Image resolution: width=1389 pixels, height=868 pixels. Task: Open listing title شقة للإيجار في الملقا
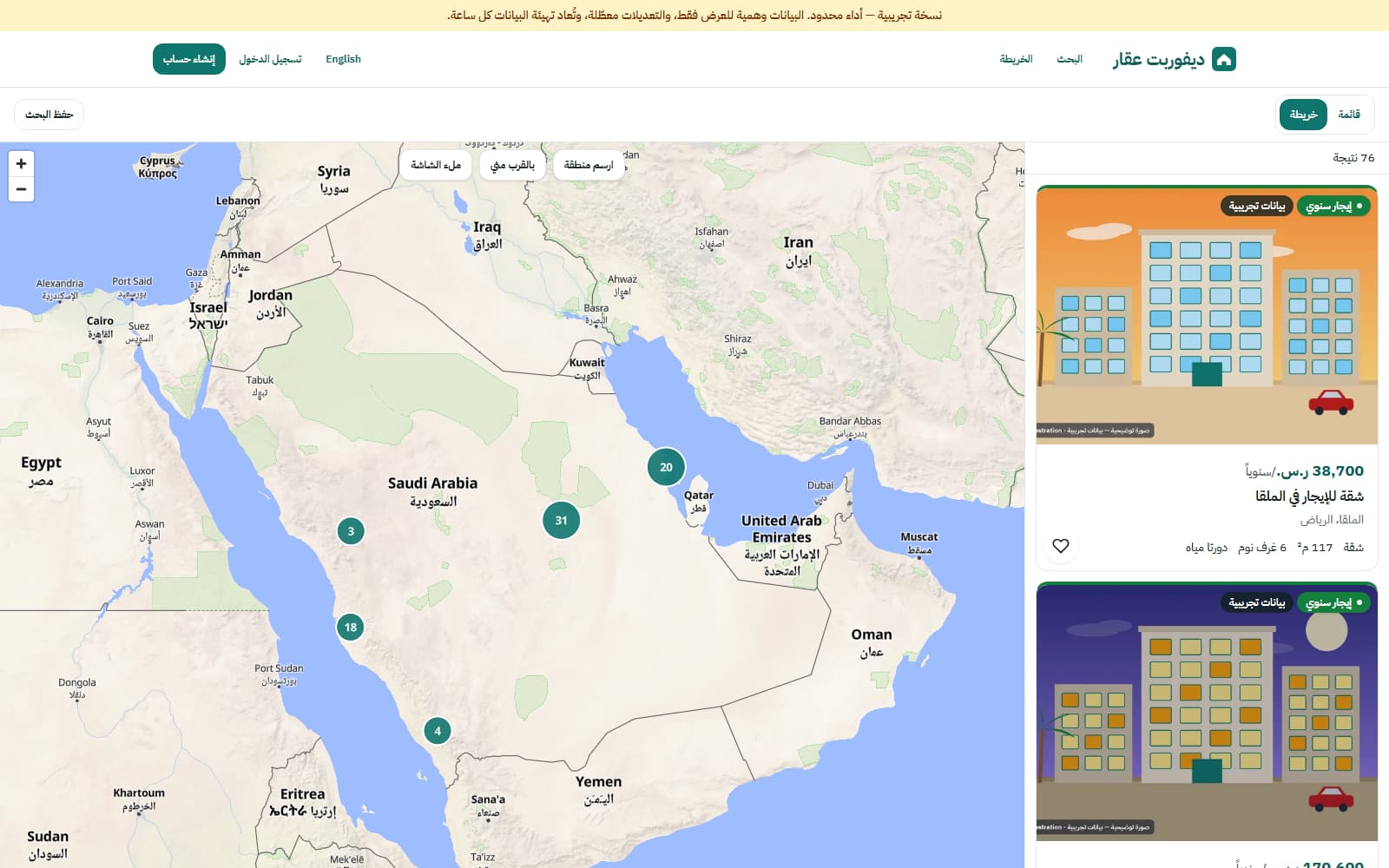(x=1309, y=496)
